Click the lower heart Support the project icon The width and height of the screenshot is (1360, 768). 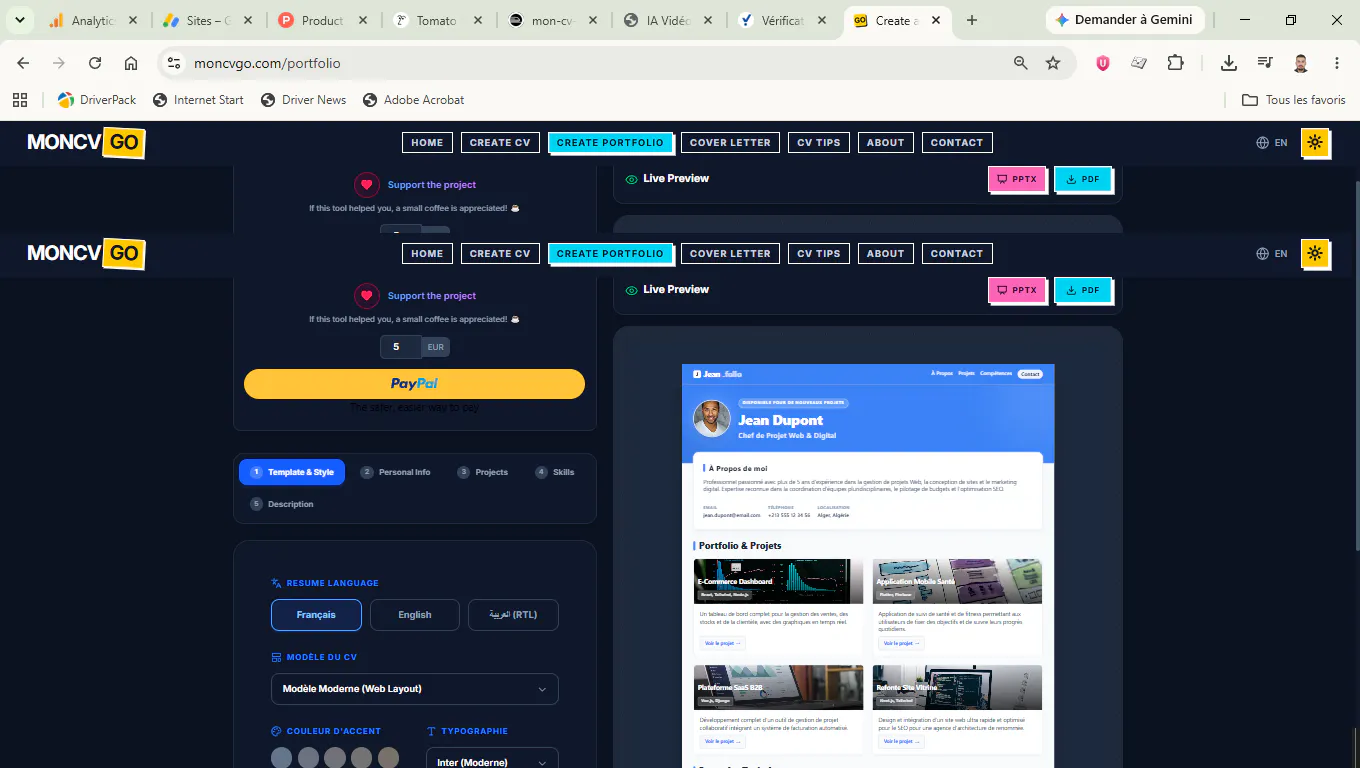(367, 296)
